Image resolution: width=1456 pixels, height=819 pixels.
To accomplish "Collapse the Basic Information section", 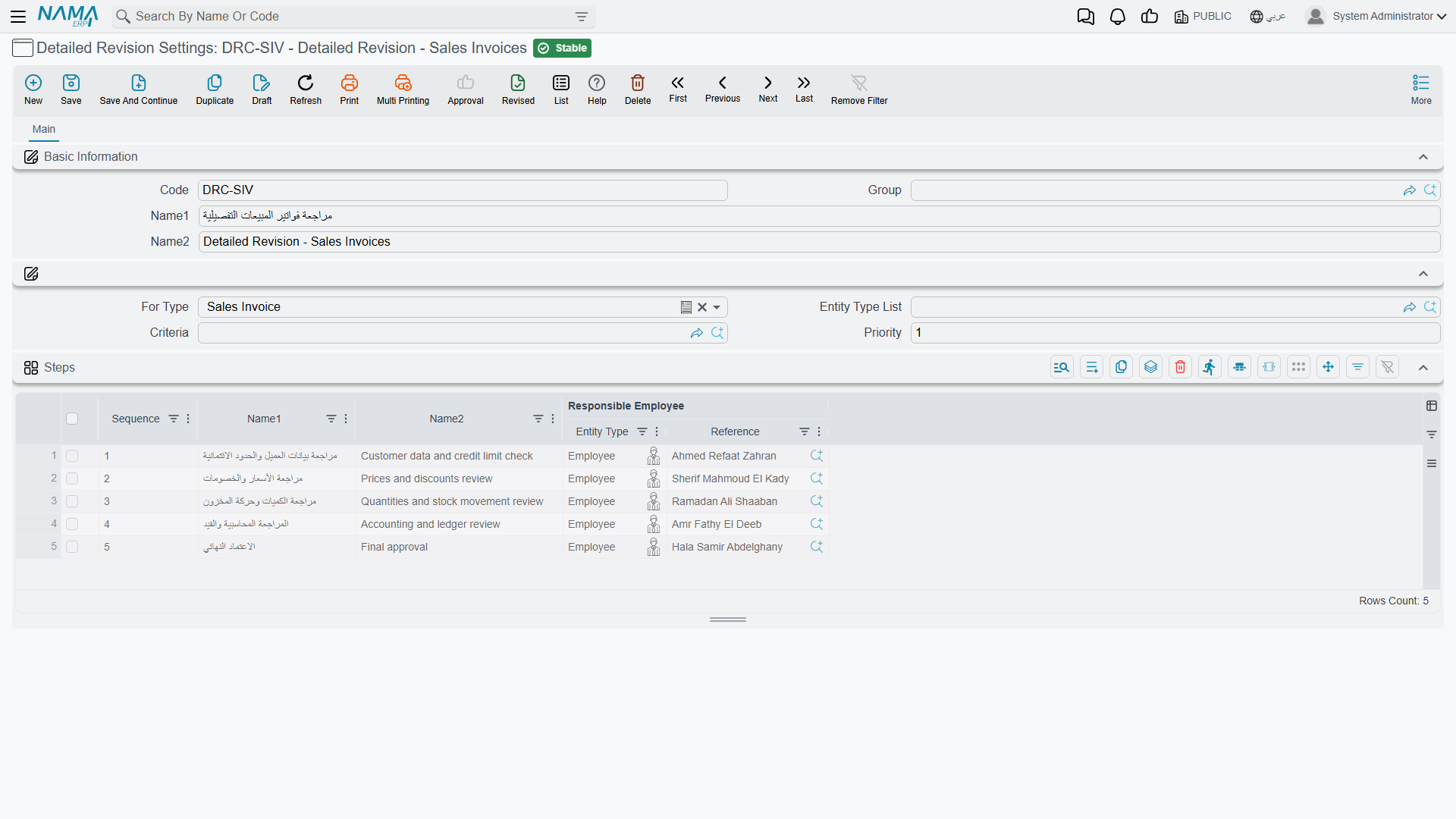I will pos(1423,157).
